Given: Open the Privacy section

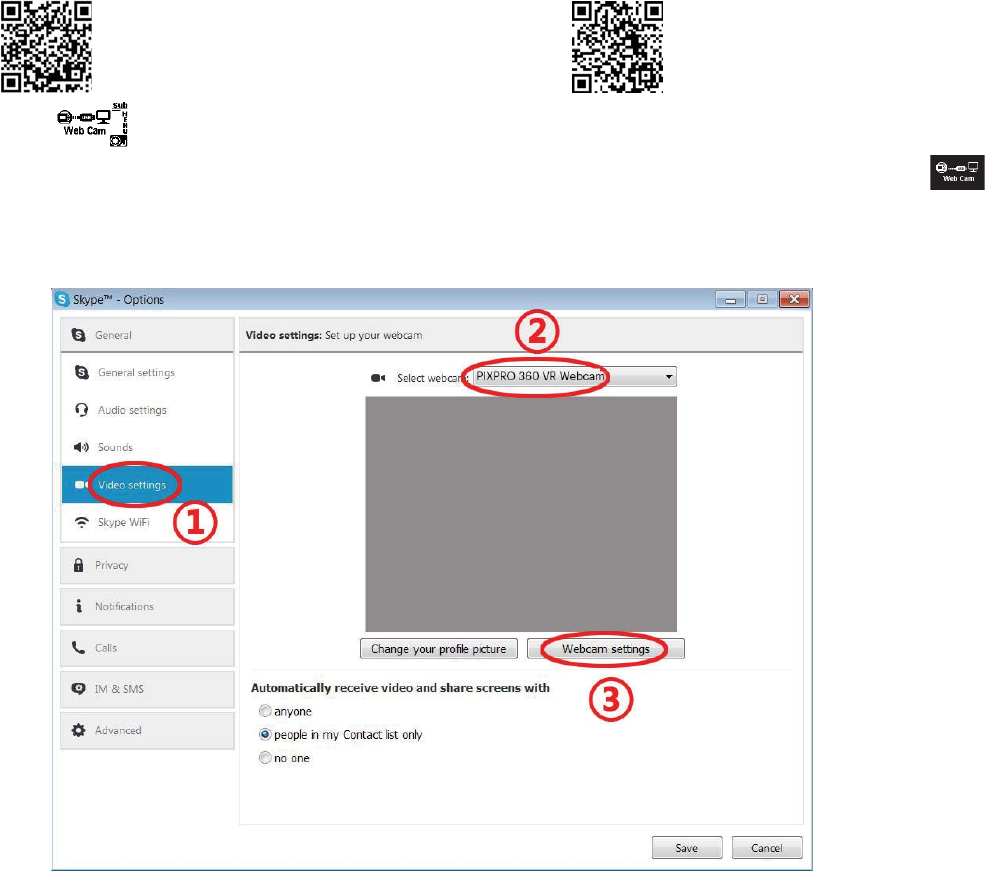Looking at the screenshot, I should point(147,565).
